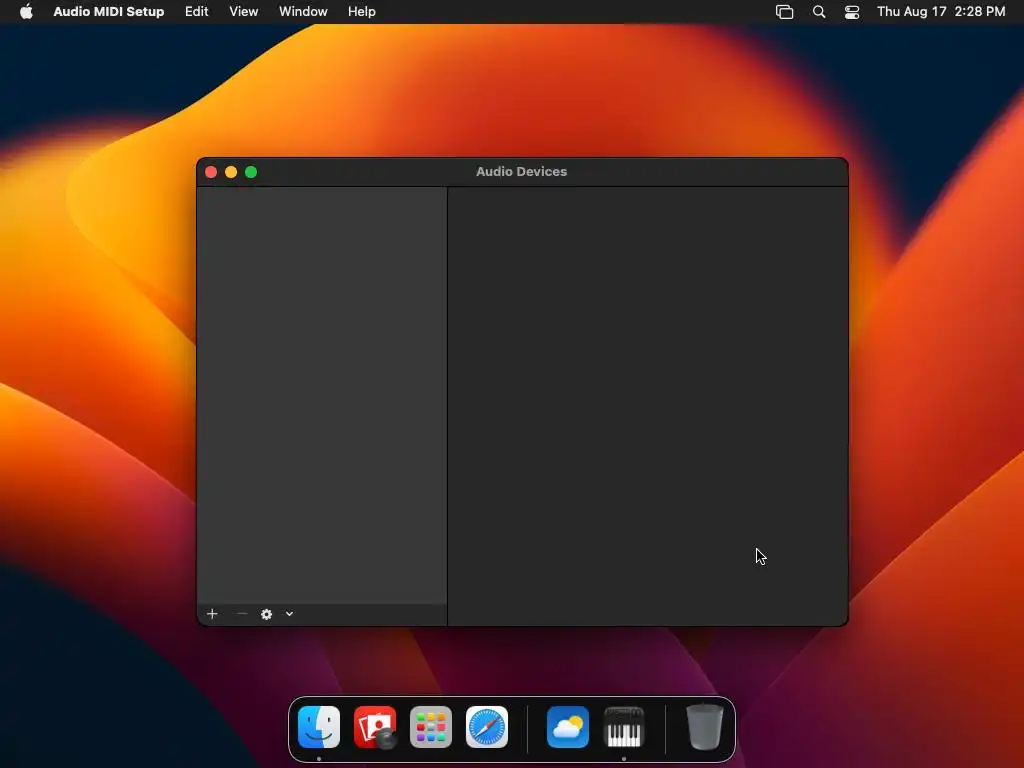Image resolution: width=1024 pixels, height=768 pixels.
Task: Open the Apple menu
Action: tap(26, 11)
